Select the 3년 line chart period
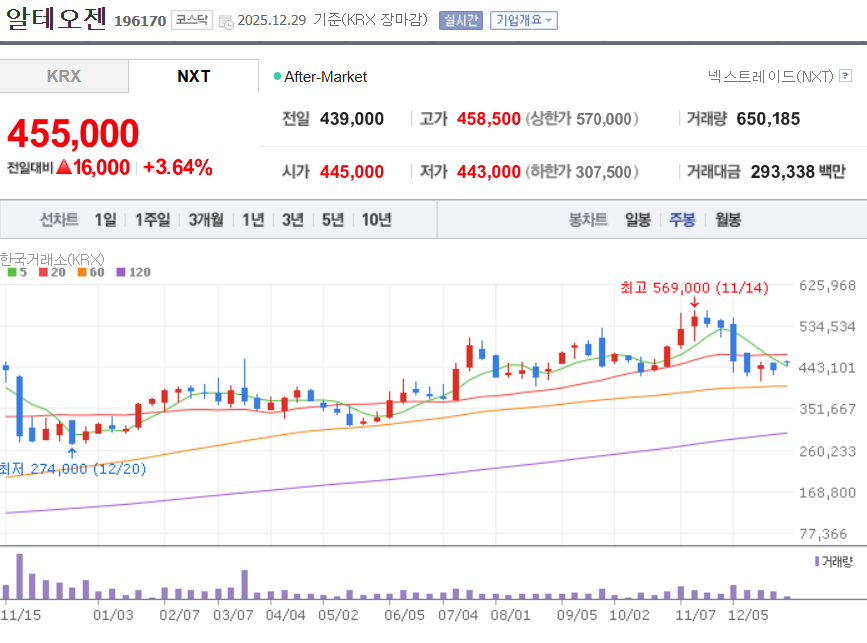 click(293, 219)
